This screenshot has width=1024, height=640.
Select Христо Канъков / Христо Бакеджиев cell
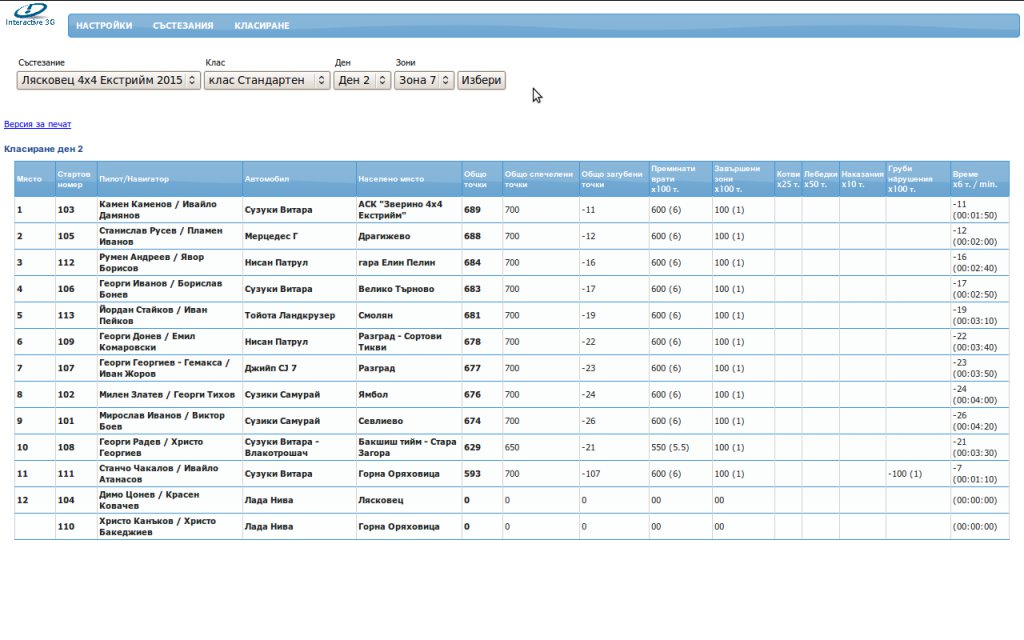tap(170, 526)
